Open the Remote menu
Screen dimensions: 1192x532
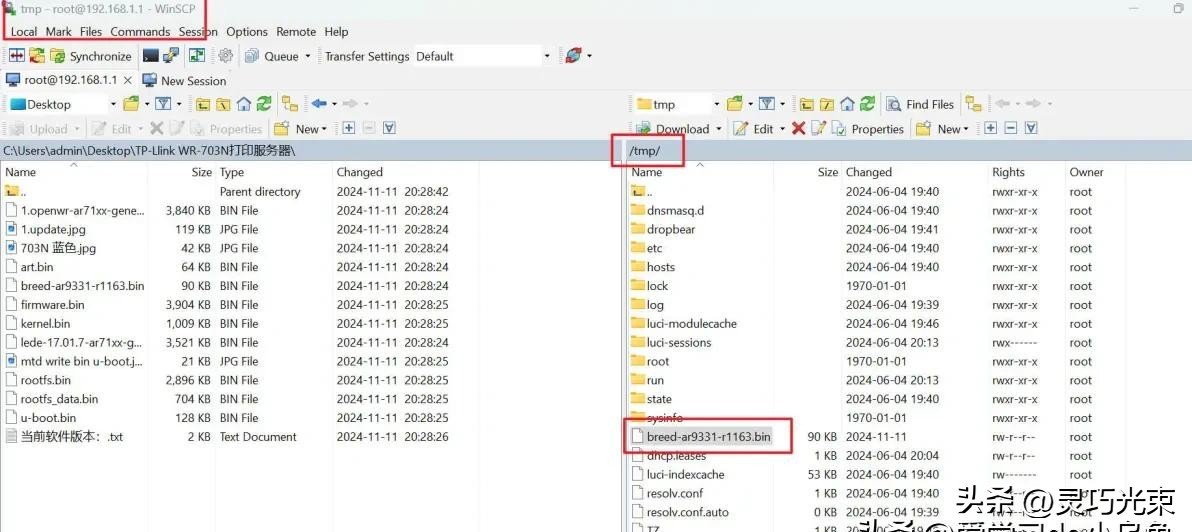pyautogui.click(x=296, y=32)
